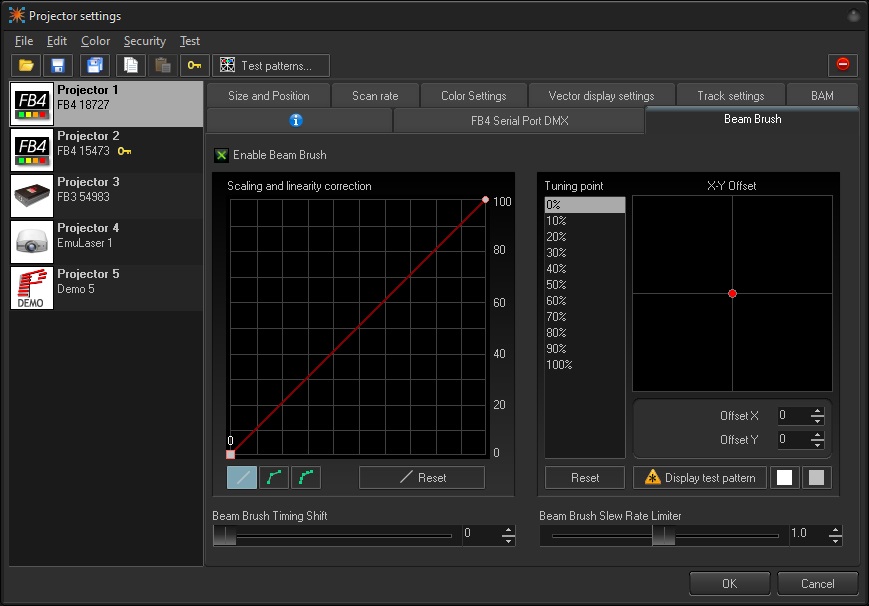Open the blue info icon tab
Image resolution: width=869 pixels, height=606 pixels.
coord(297,121)
